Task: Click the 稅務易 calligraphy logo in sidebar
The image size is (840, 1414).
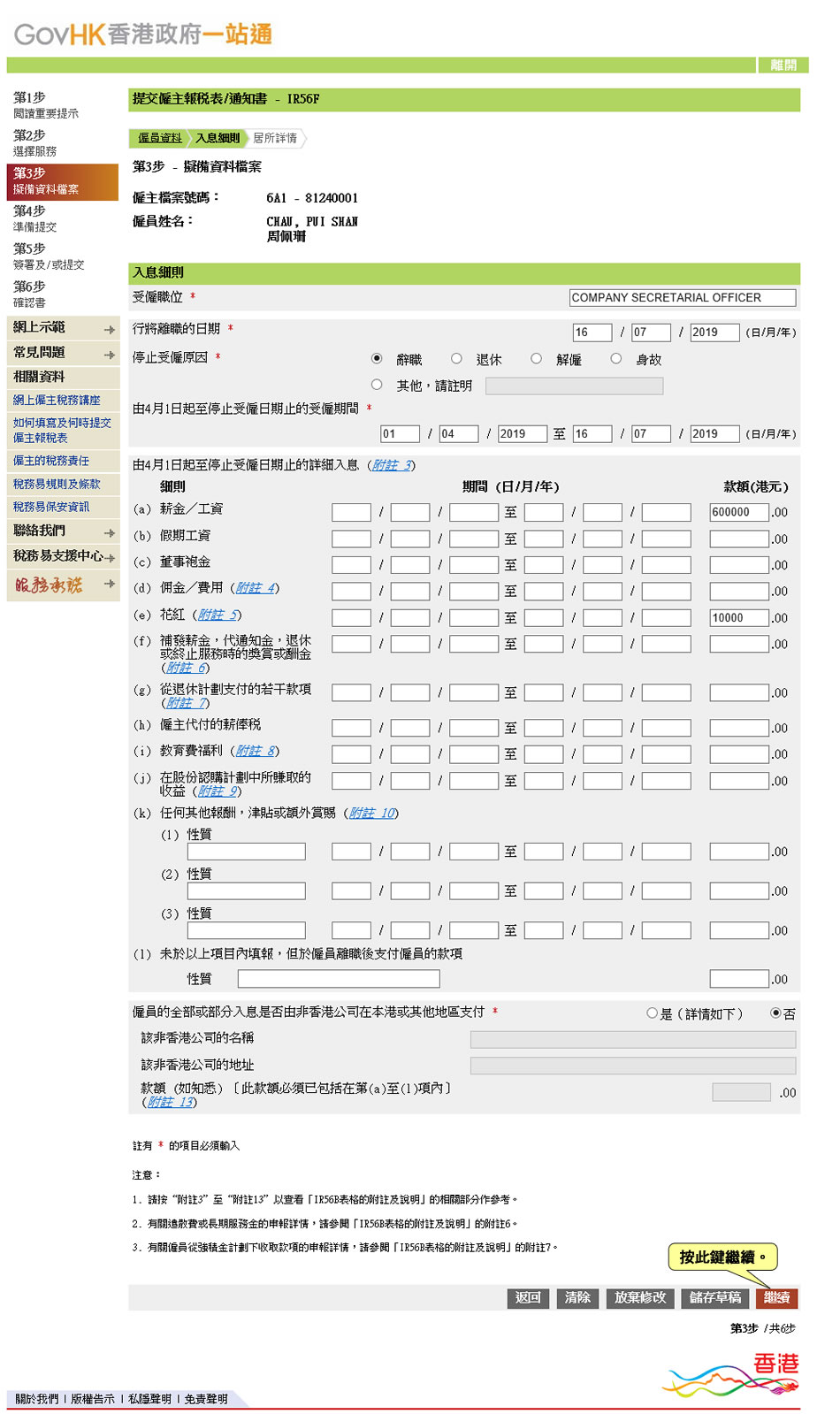Action: tap(49, 585)
